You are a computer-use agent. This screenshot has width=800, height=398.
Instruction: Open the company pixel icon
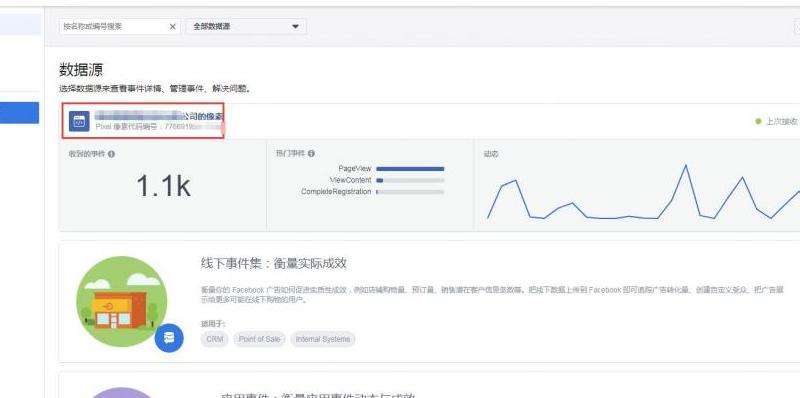tap(79, 121)
